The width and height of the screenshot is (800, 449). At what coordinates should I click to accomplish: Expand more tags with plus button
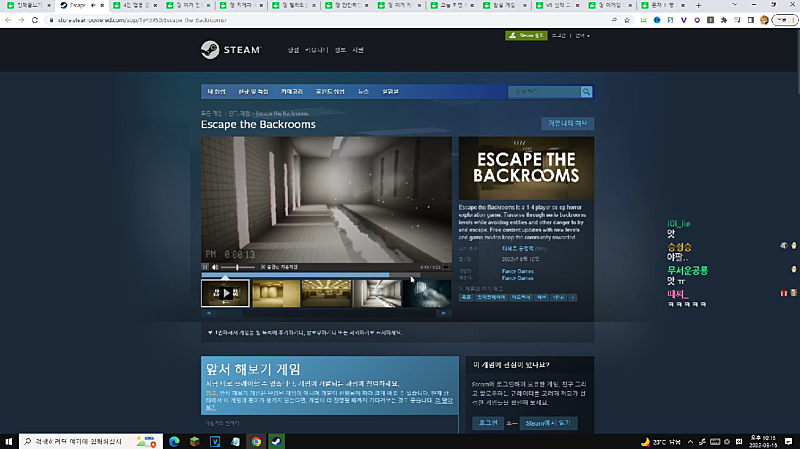[572, 297]
